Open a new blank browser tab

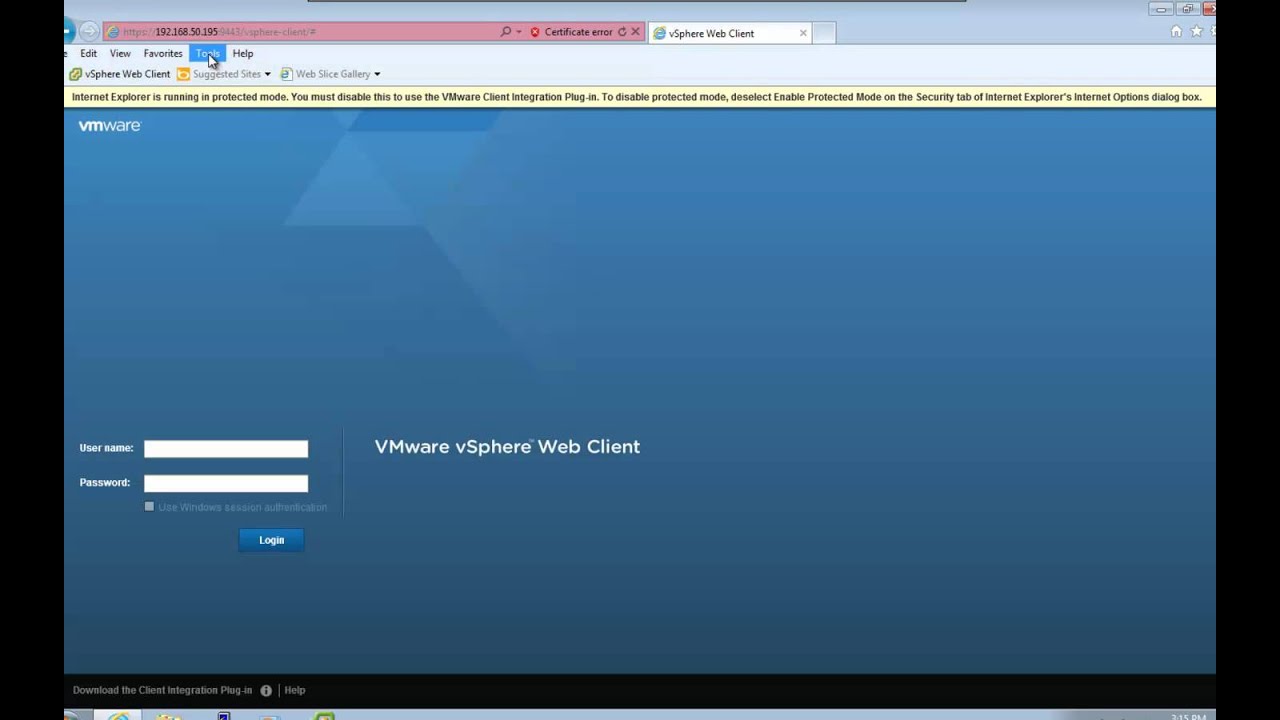(x=824, y=33)
